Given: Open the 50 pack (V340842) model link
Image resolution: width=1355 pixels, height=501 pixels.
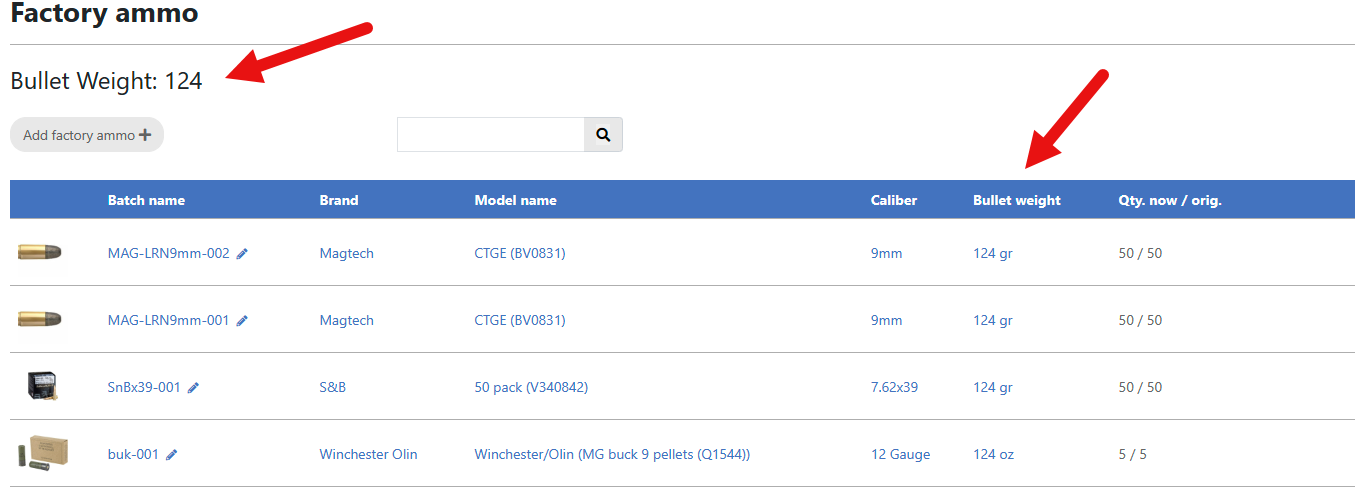Looking at the screenshot, I should click(x=530, y=387).
